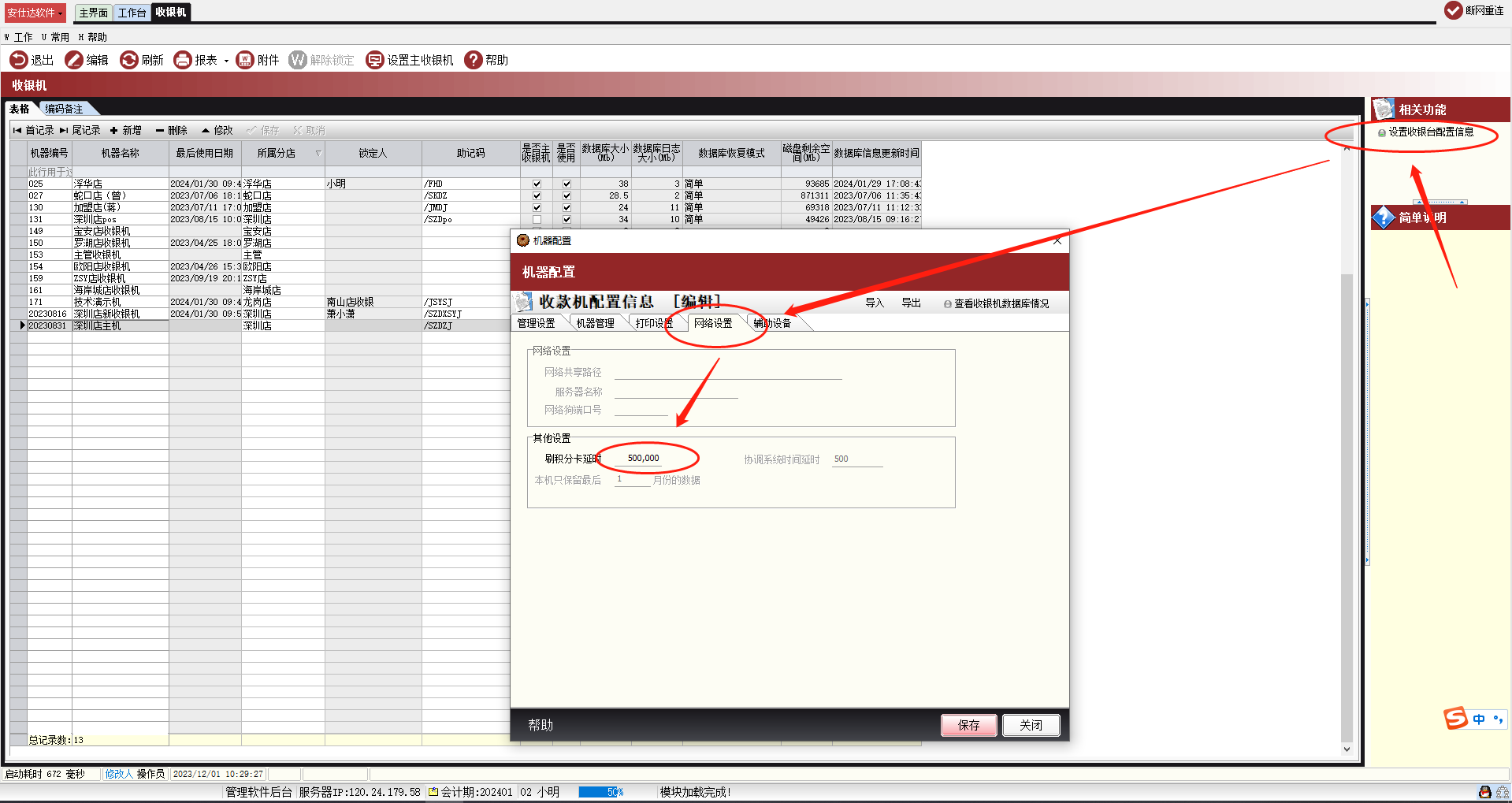Screen dimensions: 1512x803
Task: Jump to first record with 首记录
Action: click(x=33, y=131)
